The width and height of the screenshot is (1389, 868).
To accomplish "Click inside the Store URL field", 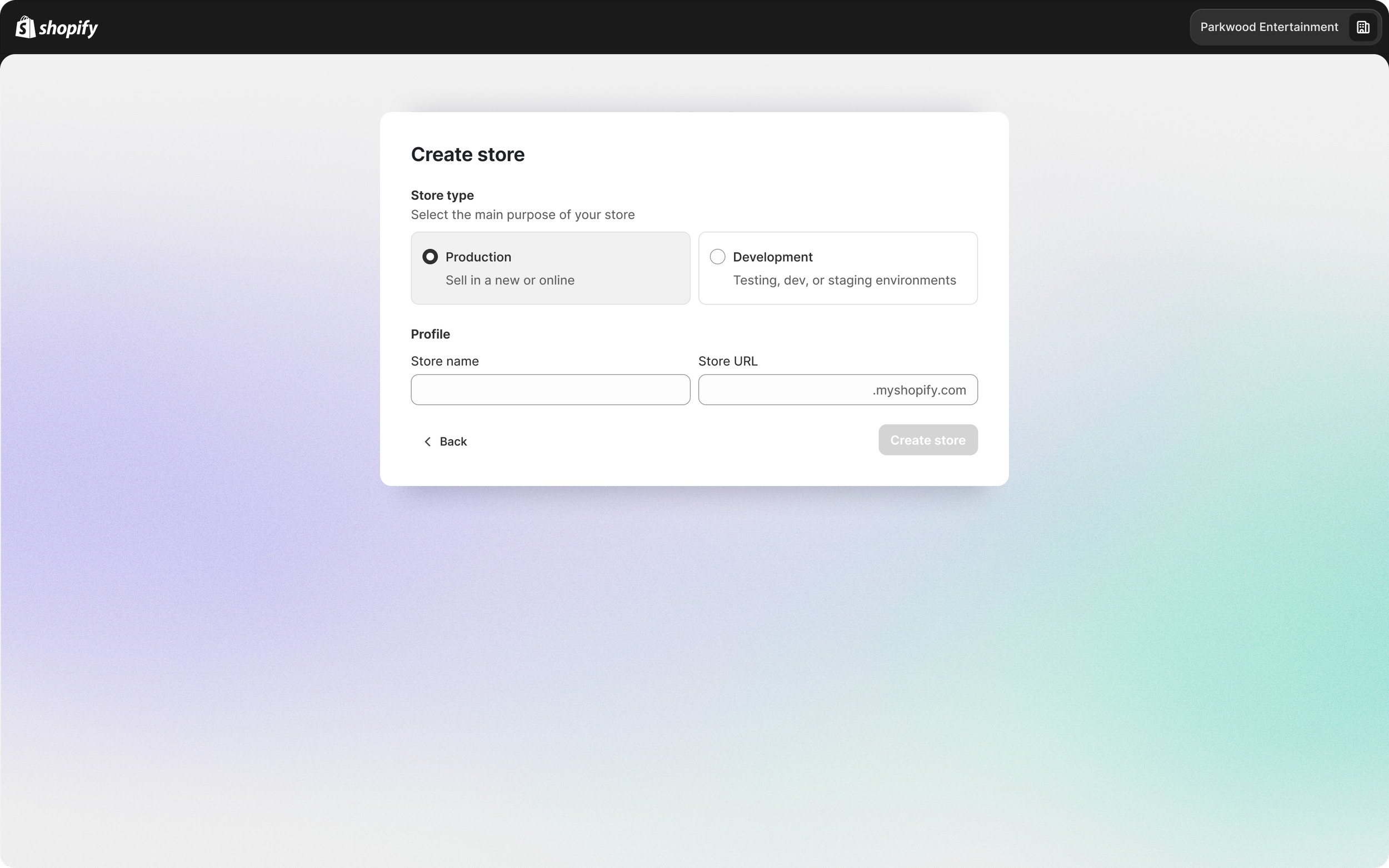I will [792, 389].
